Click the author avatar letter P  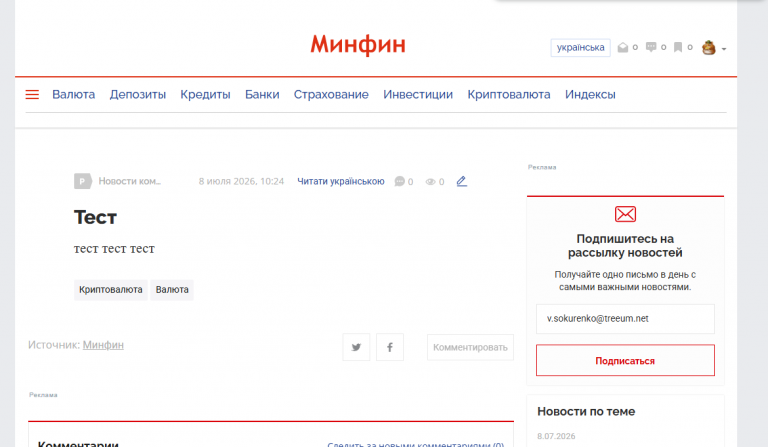tap(82, 181)
